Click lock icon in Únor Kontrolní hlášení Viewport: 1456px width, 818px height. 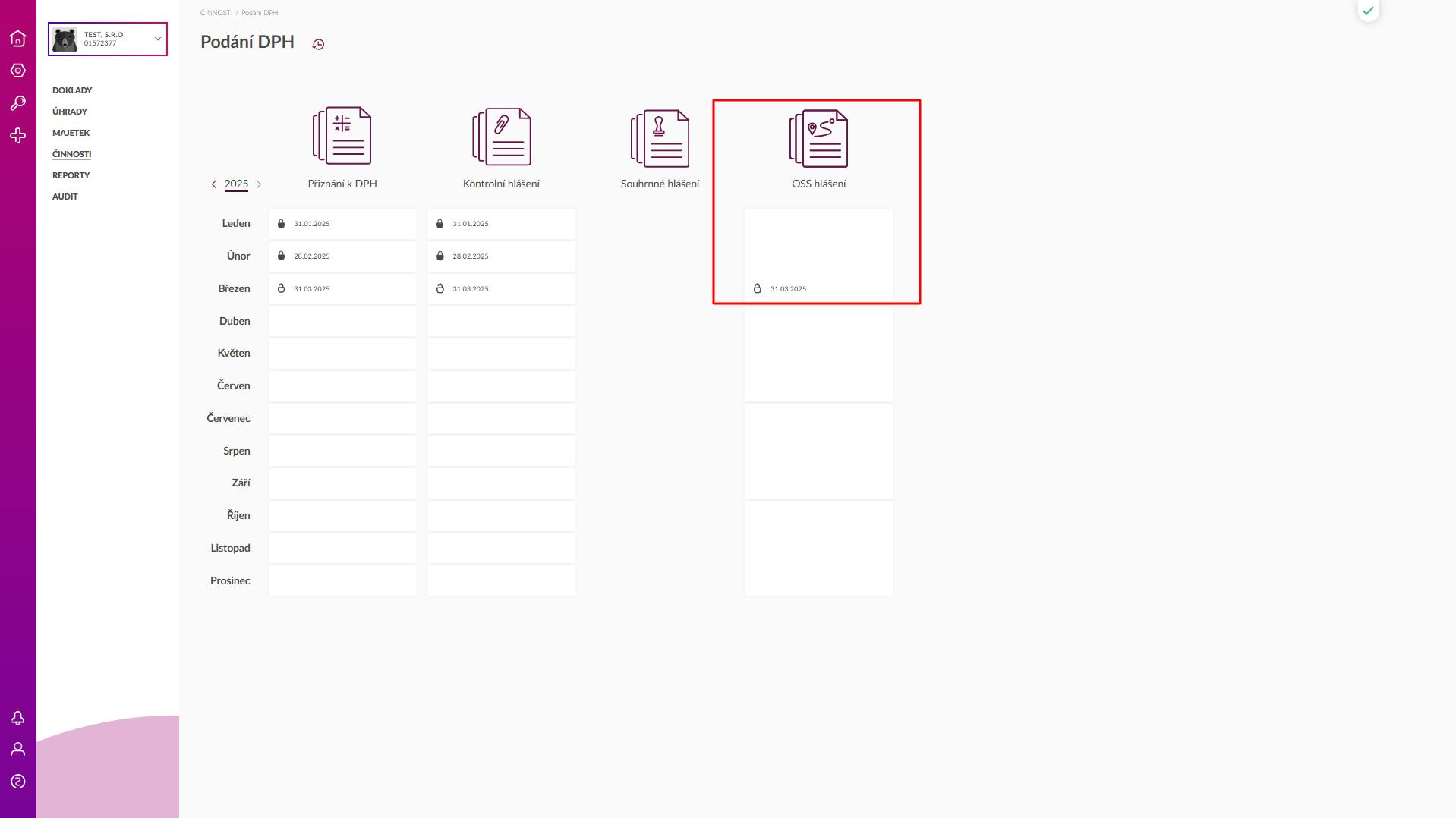[440, 256]
